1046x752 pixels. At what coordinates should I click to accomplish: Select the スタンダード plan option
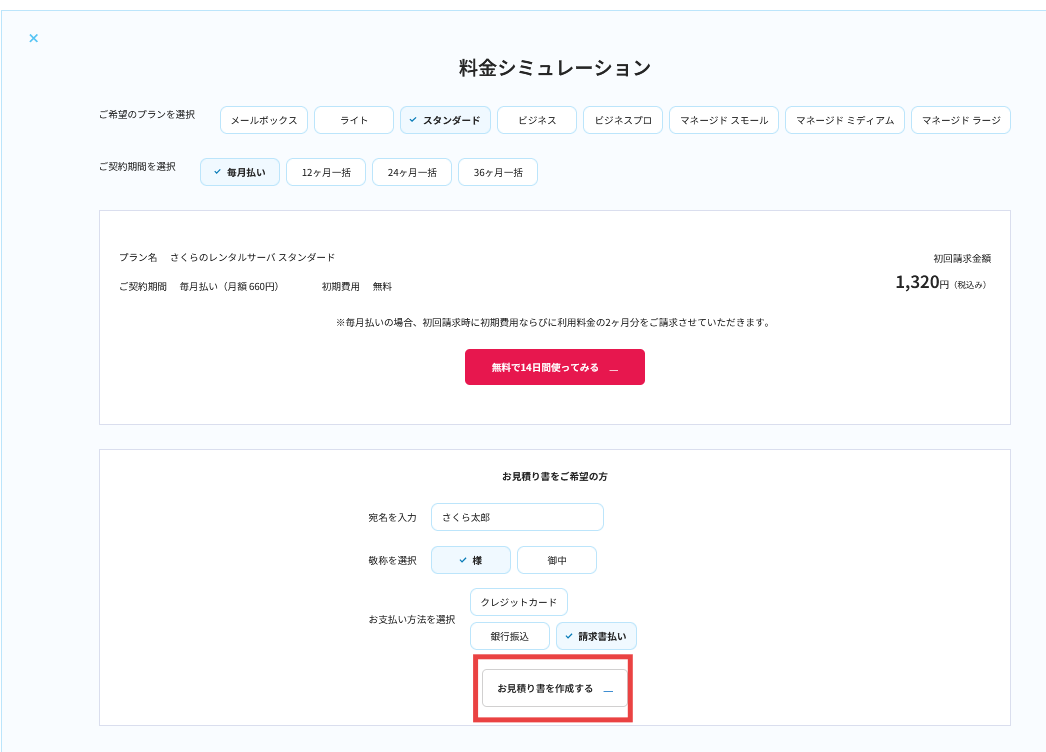[445, 120]
